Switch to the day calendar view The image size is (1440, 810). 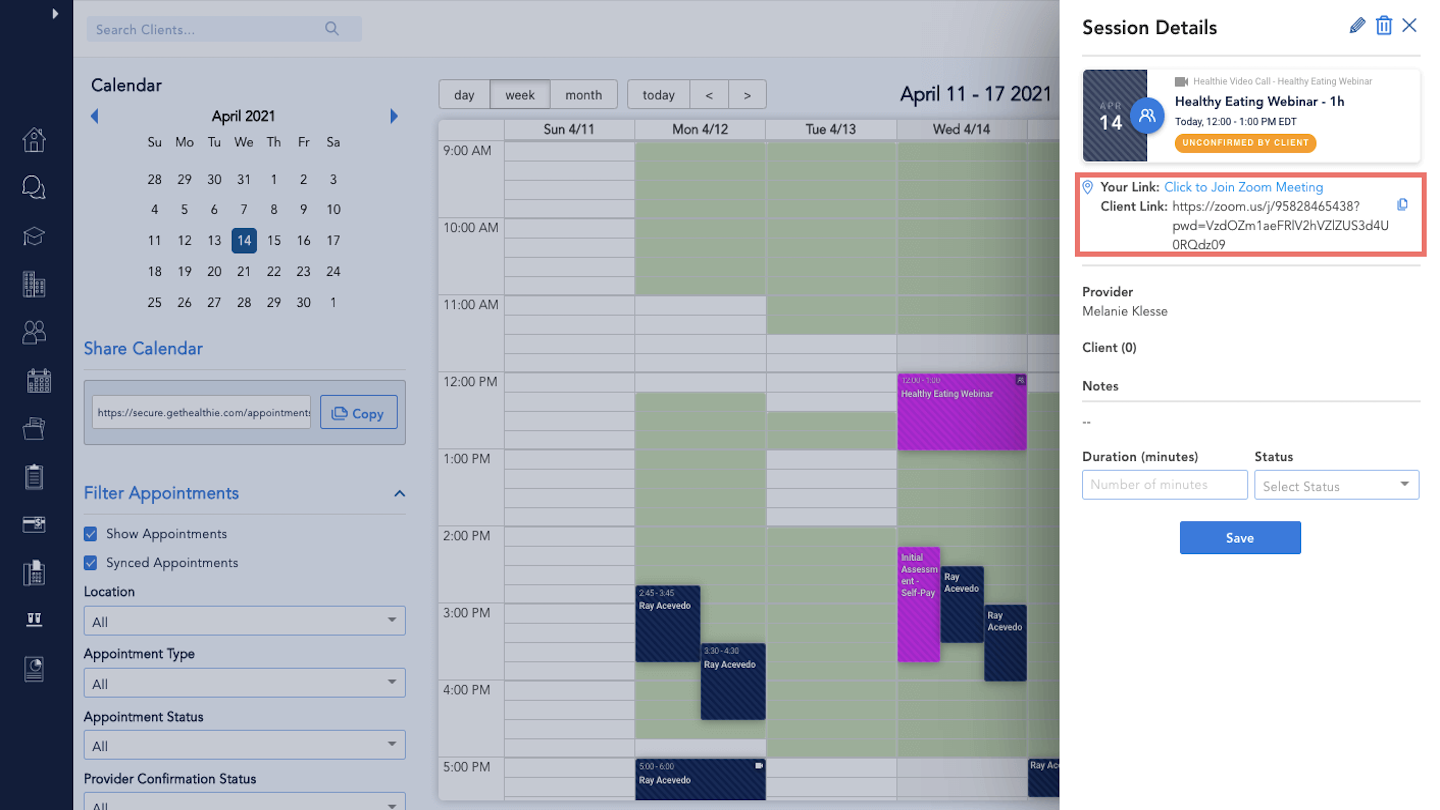pos(464,95)
